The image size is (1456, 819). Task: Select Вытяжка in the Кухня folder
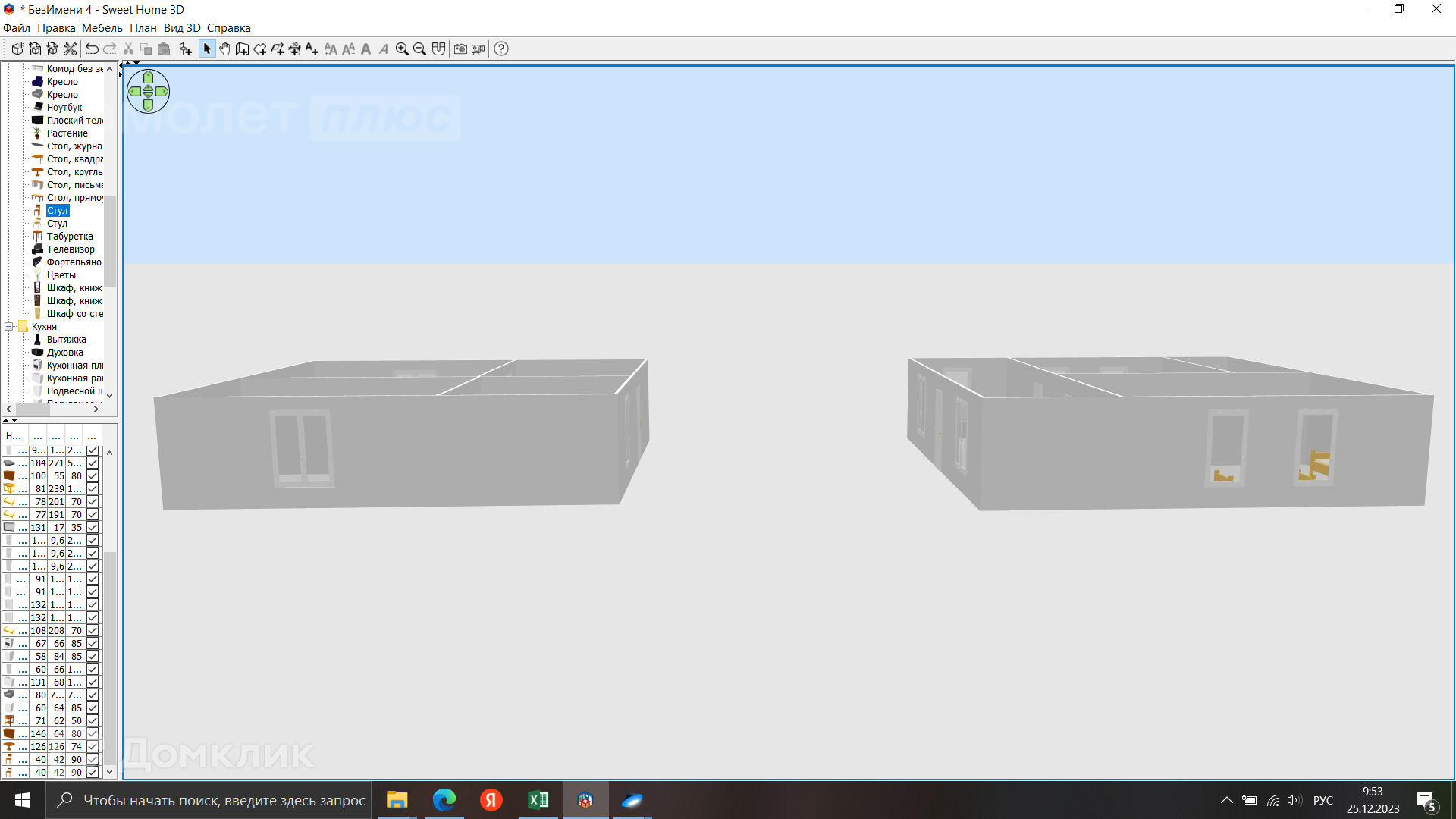point(67,340)
